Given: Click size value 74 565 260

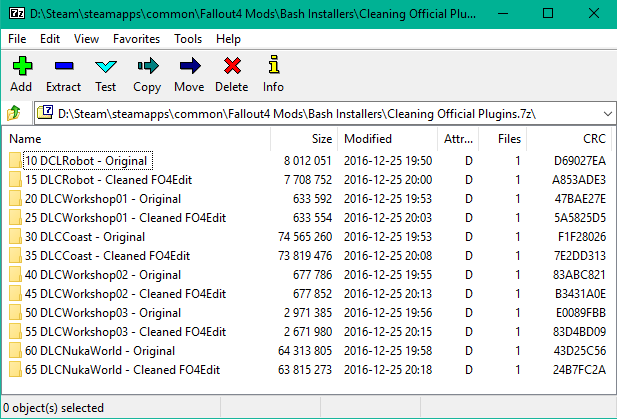Looking at the screenshot, I should (305, 237).
